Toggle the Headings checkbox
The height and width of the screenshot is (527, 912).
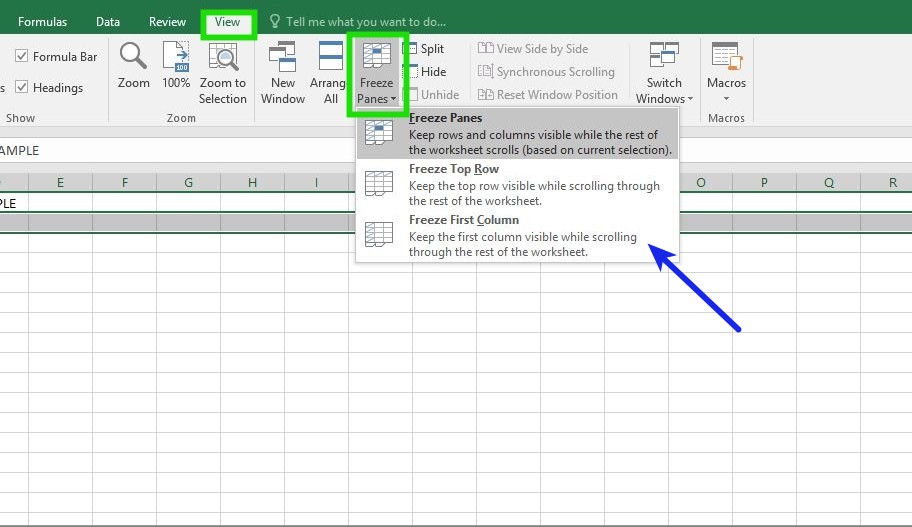[22, 87]
